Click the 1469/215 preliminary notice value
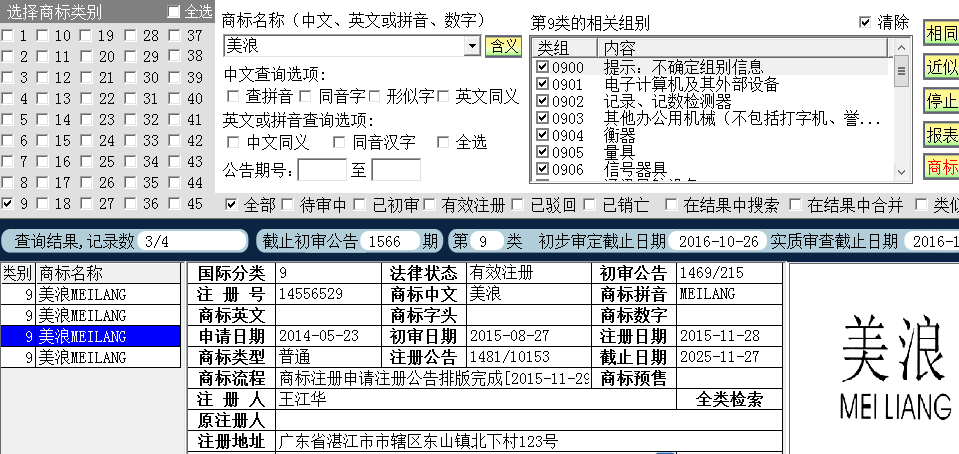 click(712, 273)
